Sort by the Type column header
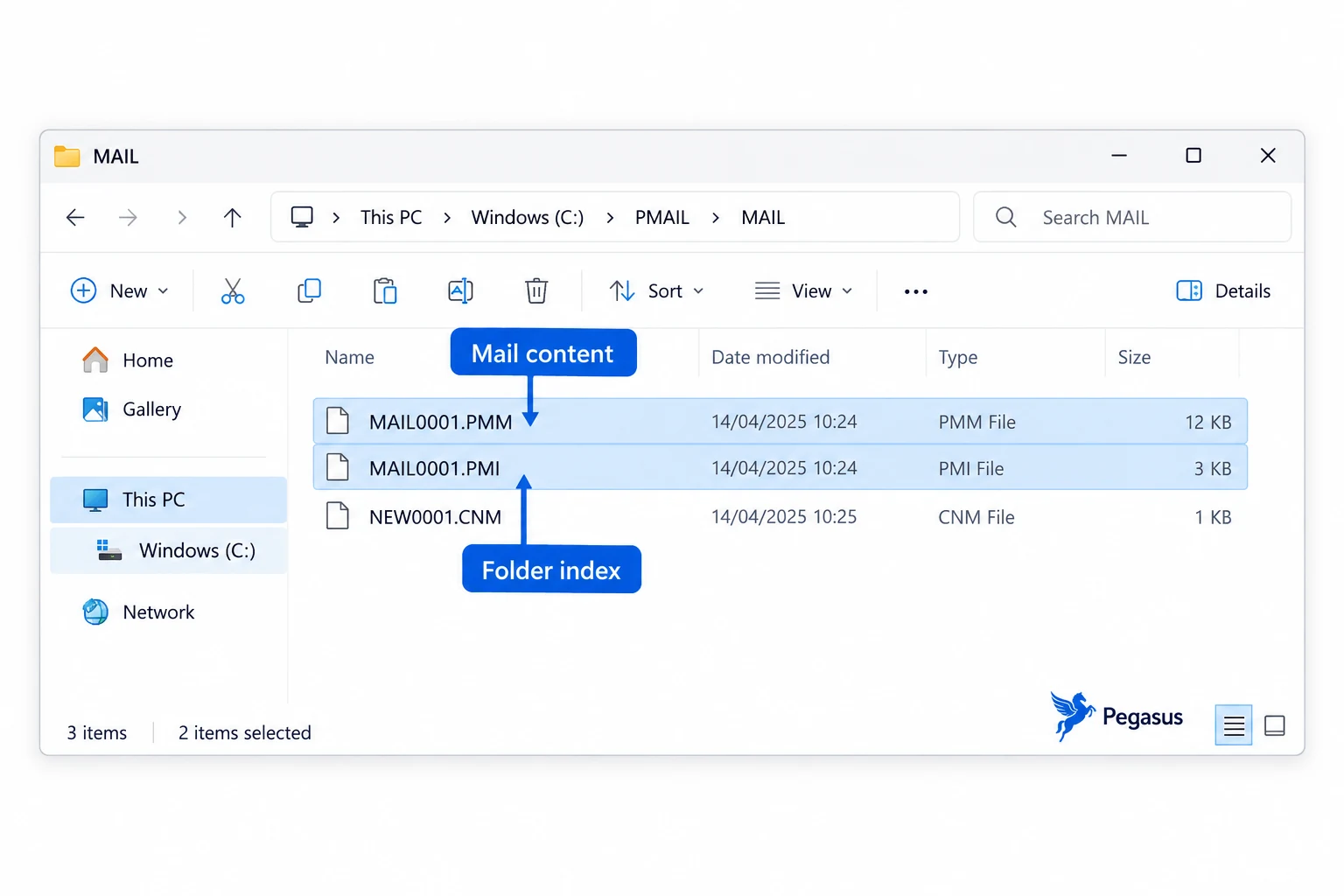Image resolution: width=1344 pixels, height=896 pixels. (958, 357)
